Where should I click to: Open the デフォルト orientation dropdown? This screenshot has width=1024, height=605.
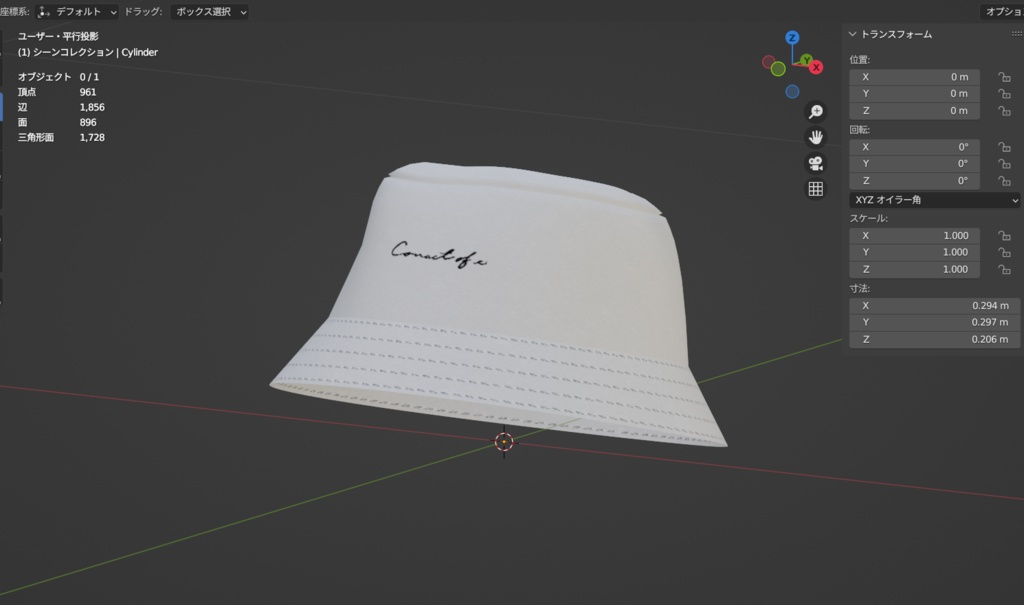click(x=77, y=12)
